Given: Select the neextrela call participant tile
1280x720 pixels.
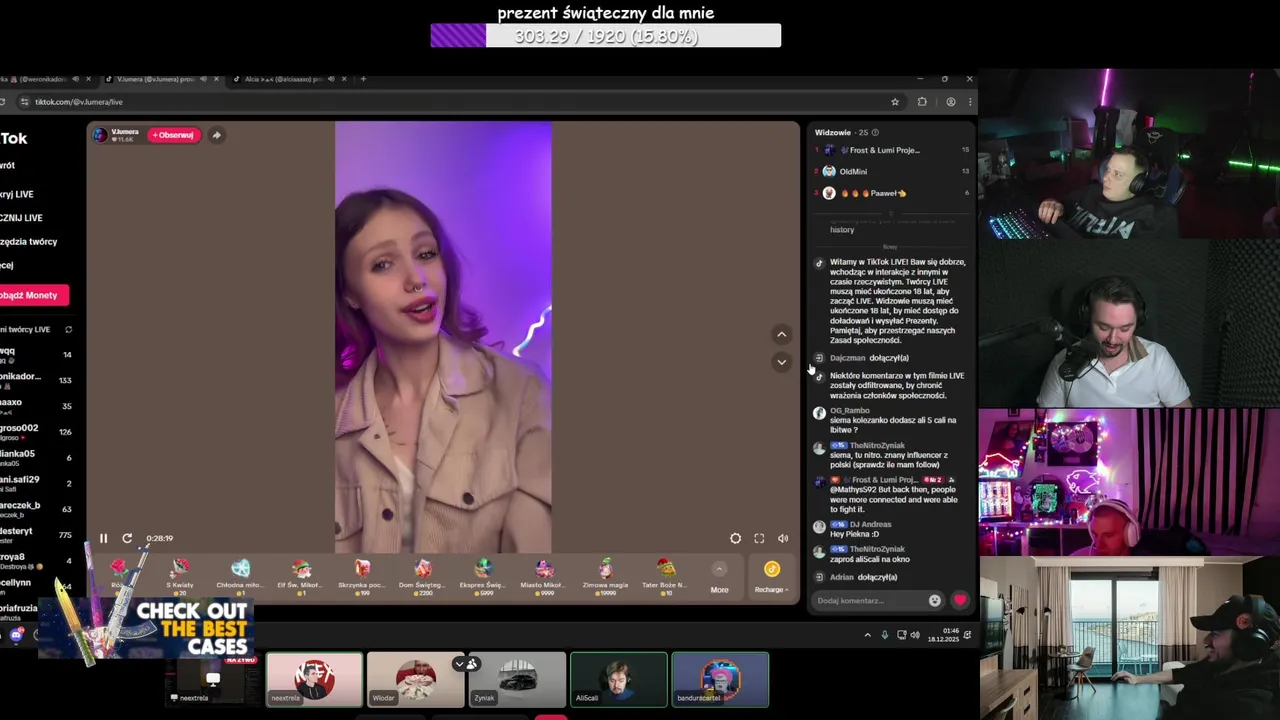Looking at the screenshot, I should [x=314, y=680].
